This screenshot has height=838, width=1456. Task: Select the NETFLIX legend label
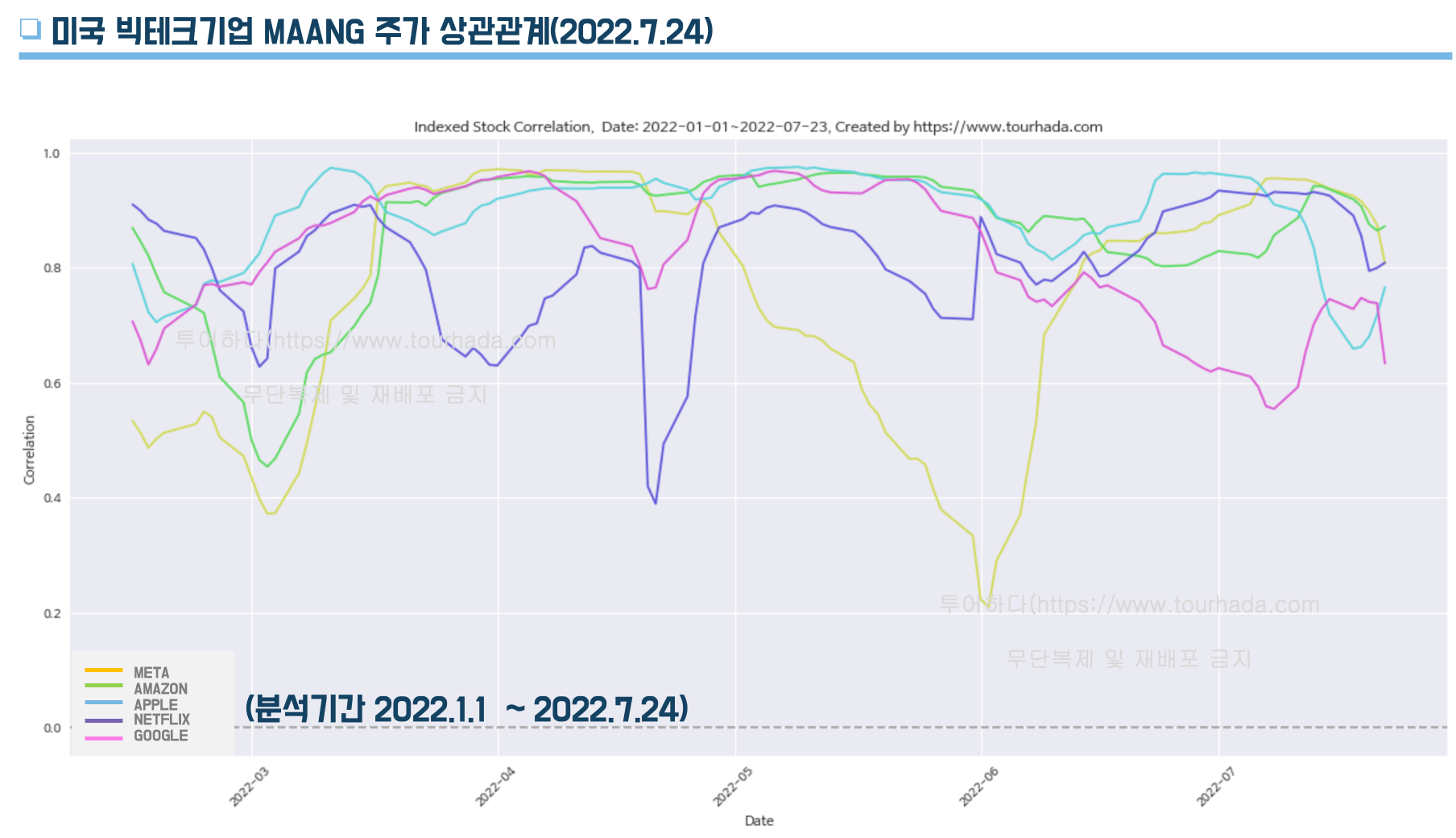pos(162,720)
